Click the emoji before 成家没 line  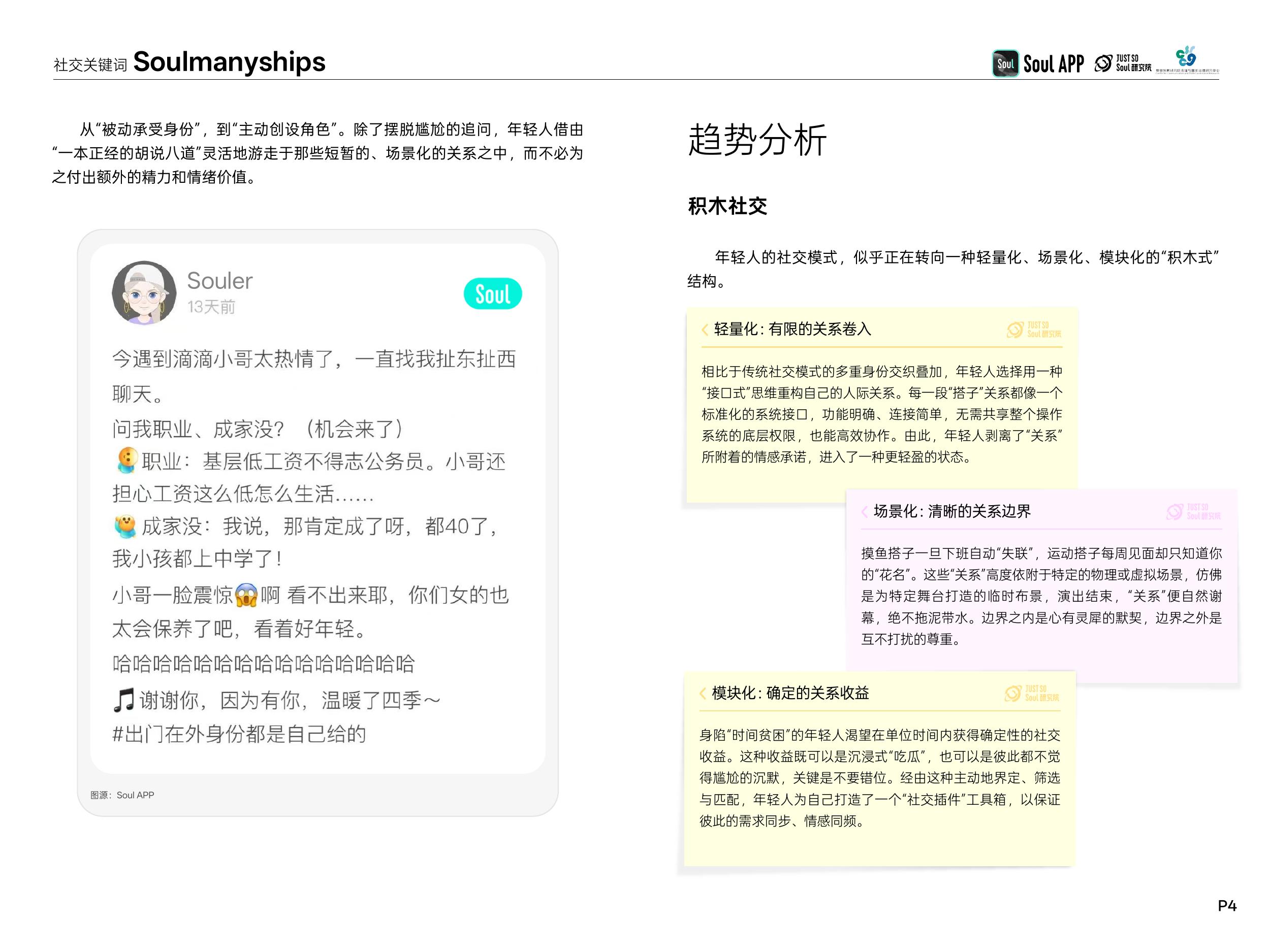point(125,526)
